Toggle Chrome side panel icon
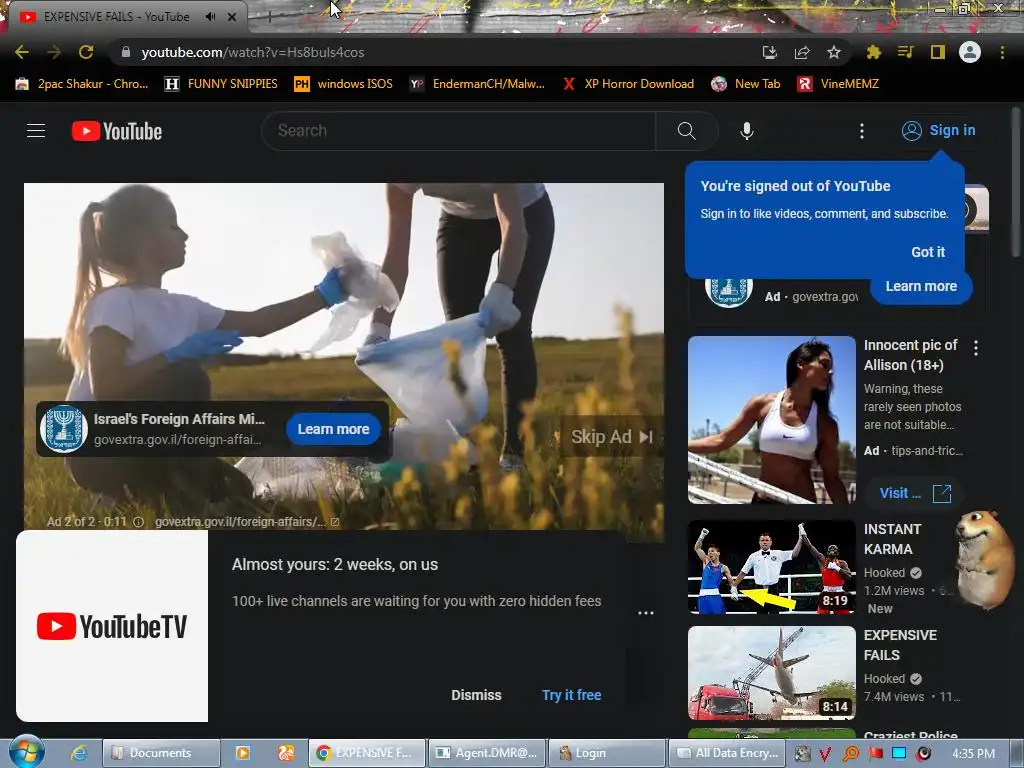 pos(938,52)
